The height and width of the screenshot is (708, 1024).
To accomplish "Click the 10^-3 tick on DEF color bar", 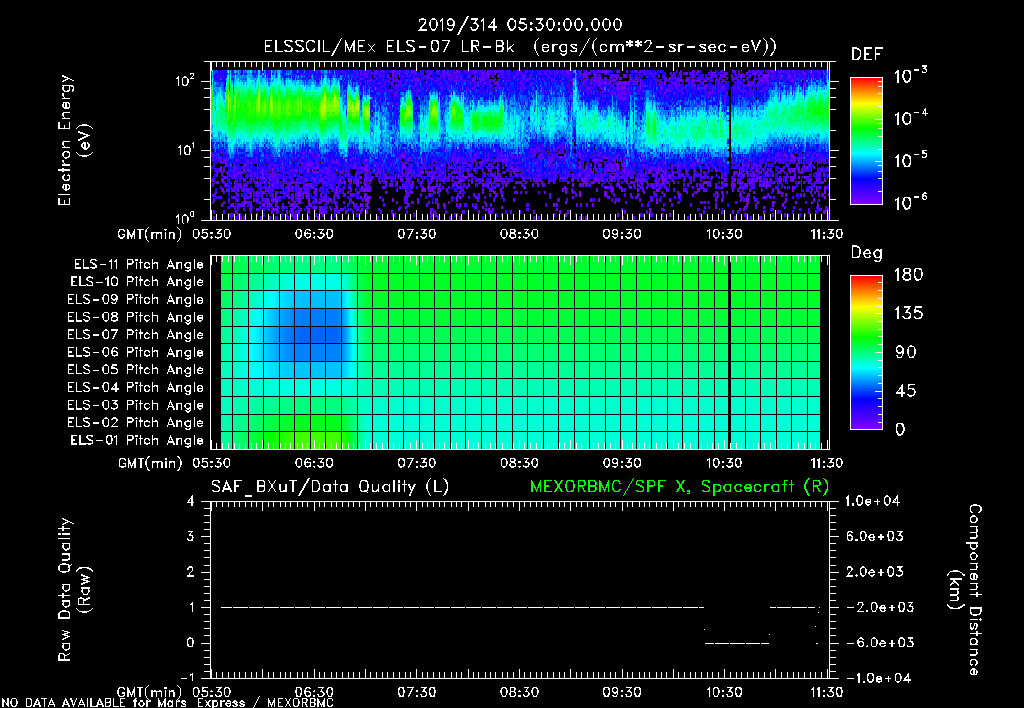I will click(x=910, y=76).
